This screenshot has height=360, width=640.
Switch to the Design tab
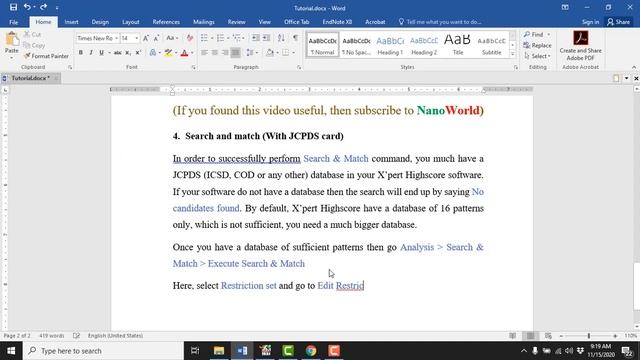coord(100,22)
